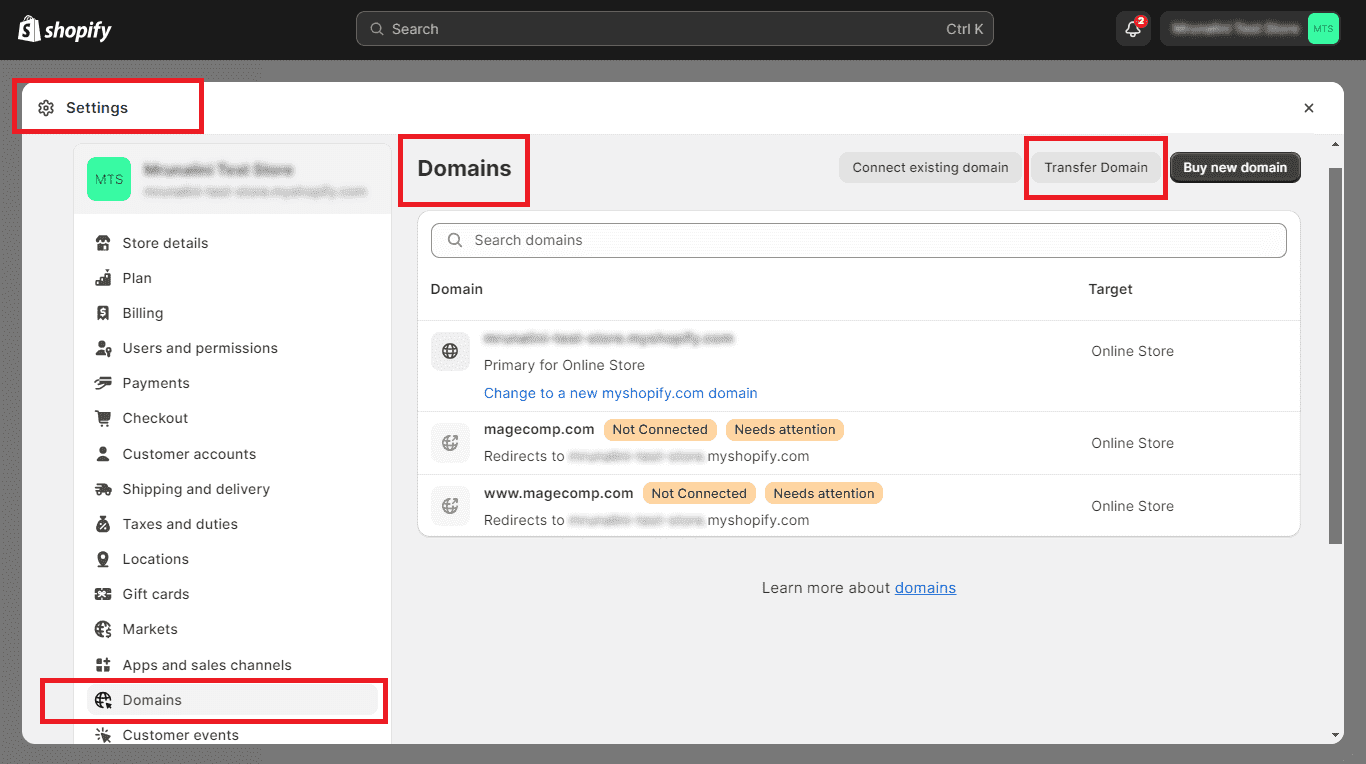Image resolution: width=1366 pixels, height=764 pixels.
Task: Click Change to a new myshopify.com domain
Action: [x=620, y=393]
